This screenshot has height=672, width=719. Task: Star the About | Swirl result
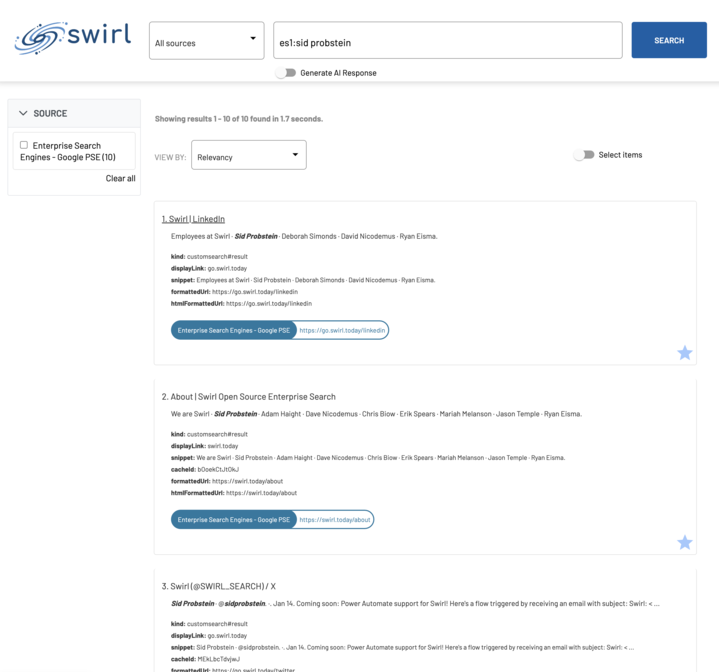point(685,543)
